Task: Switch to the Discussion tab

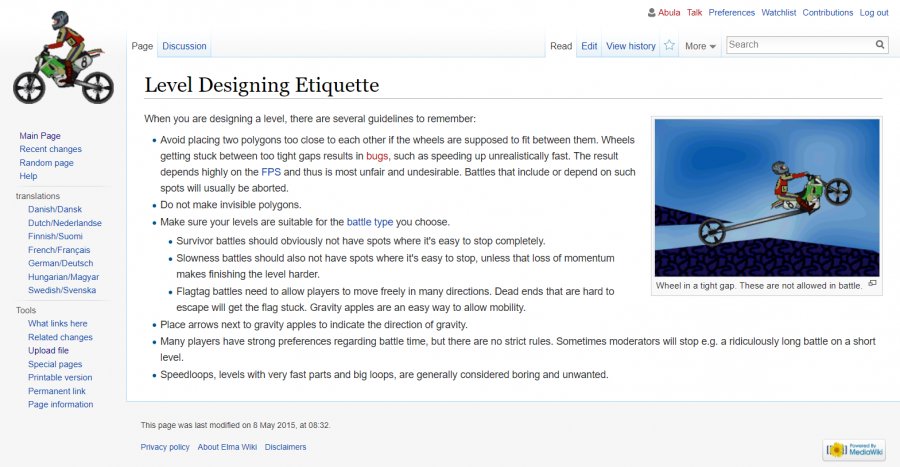Action: (184, 46)
